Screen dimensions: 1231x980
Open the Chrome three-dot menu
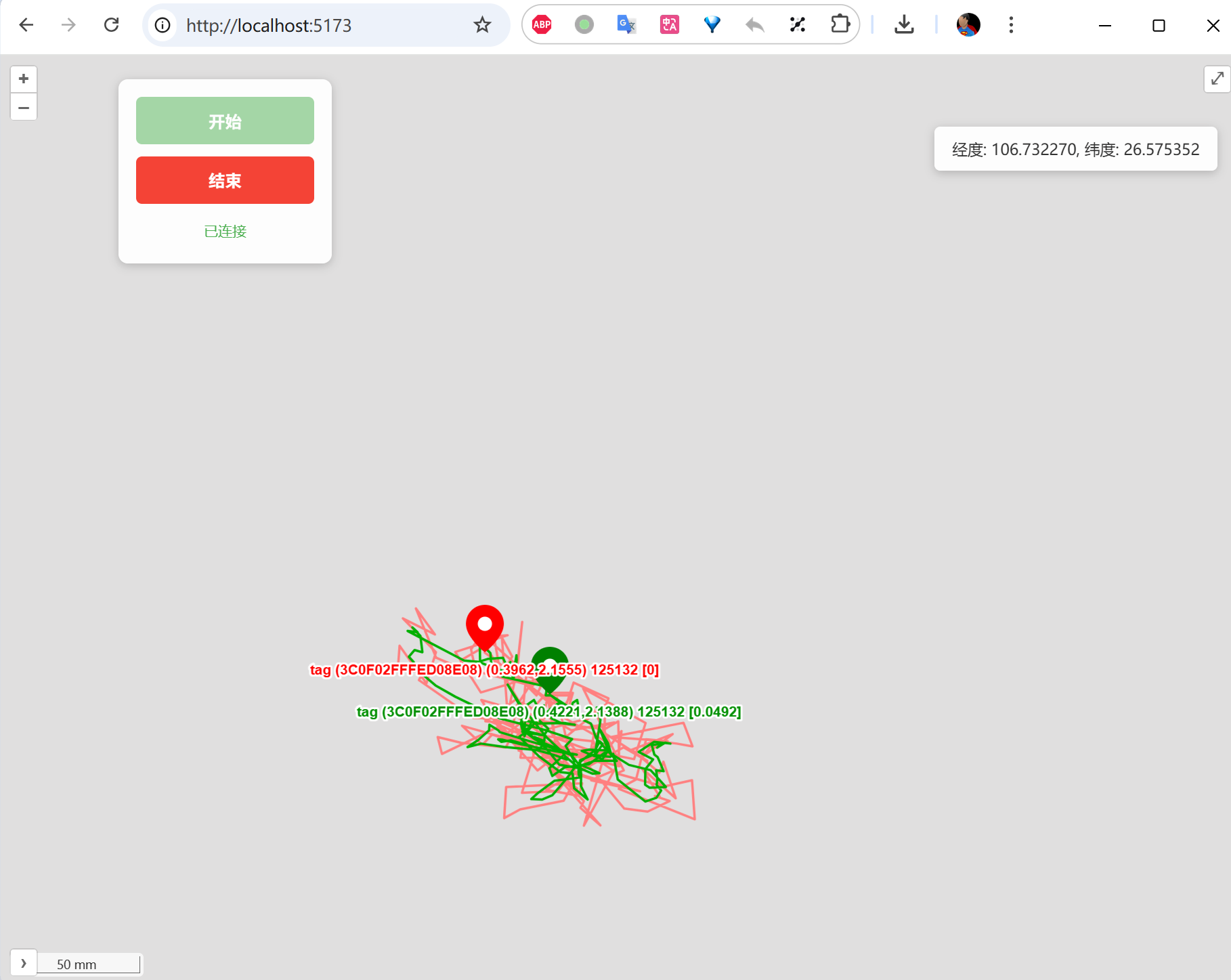[x=1011, y=25]
